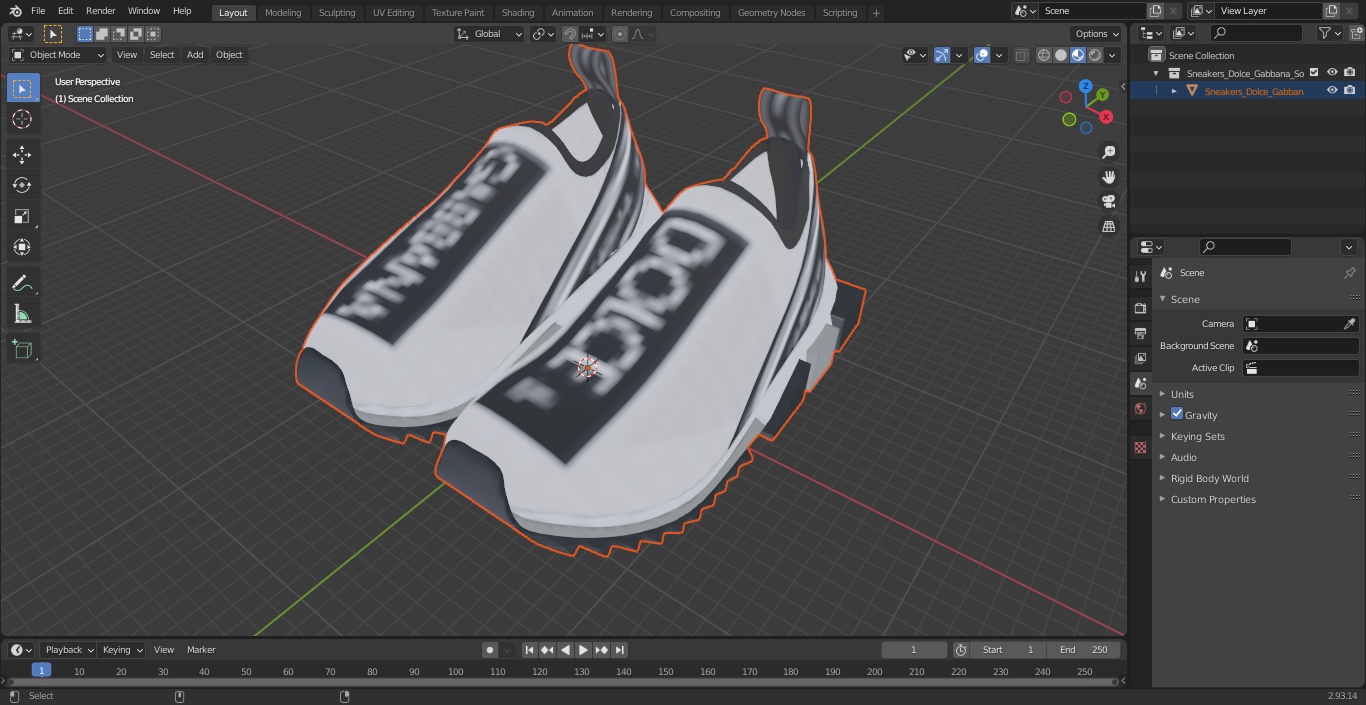Open the Render menu
The image size is (1366, 705).
pyautogui.click(x=100, y=11)
